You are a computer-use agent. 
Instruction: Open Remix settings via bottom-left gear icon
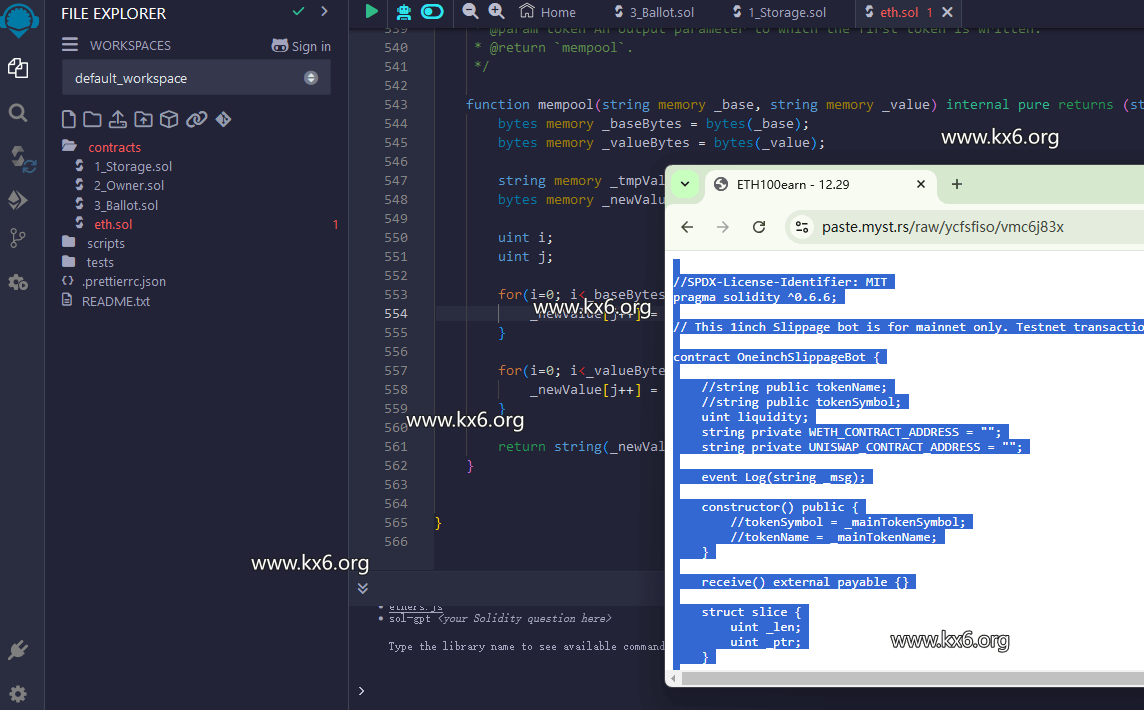tap(17, 693)
